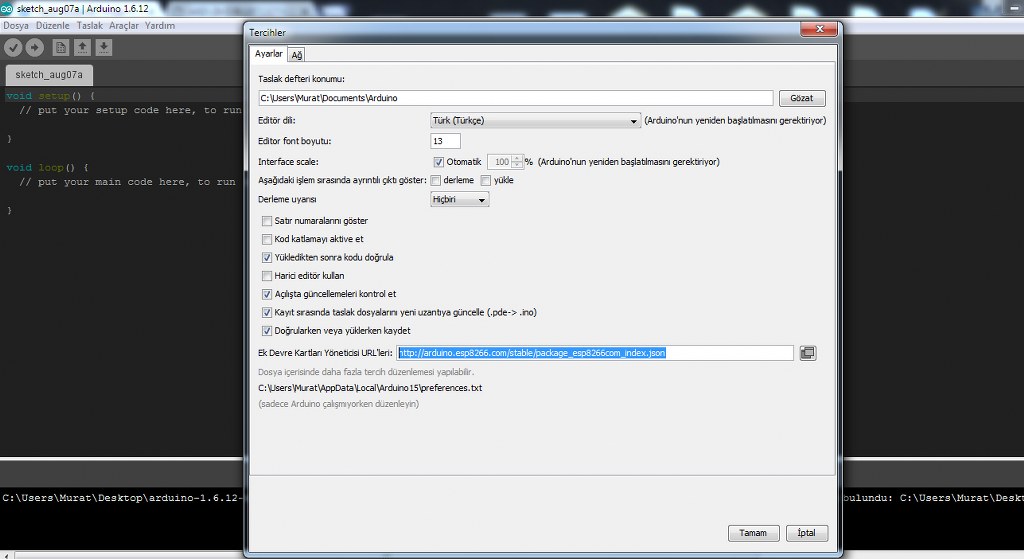1024x559 pixels.
Task: Switch to the Ağ tab
Action: 296,55
